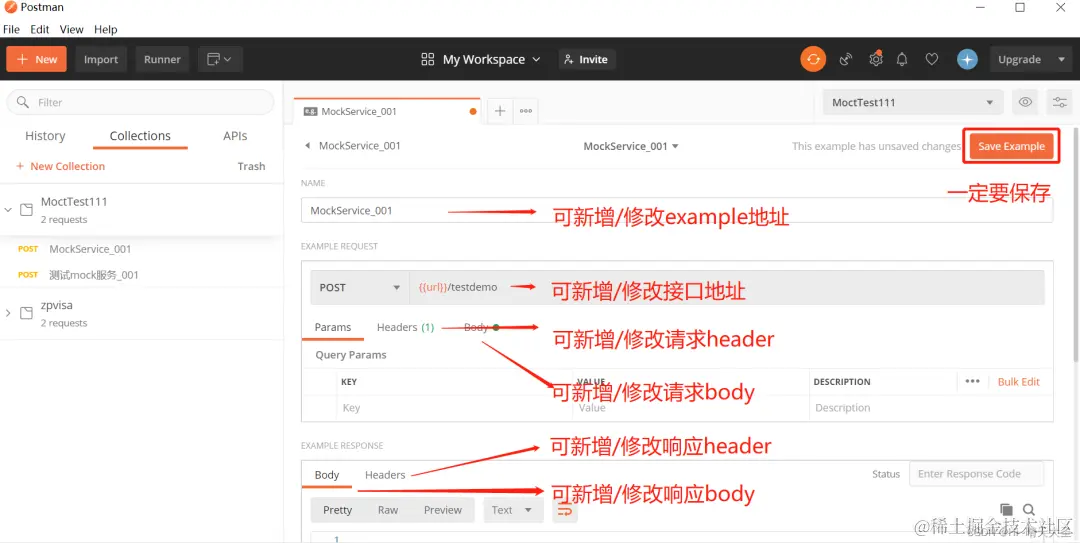Open the Help menu
The height and width of the screenshot is (543, 1080).
(105, 30)
